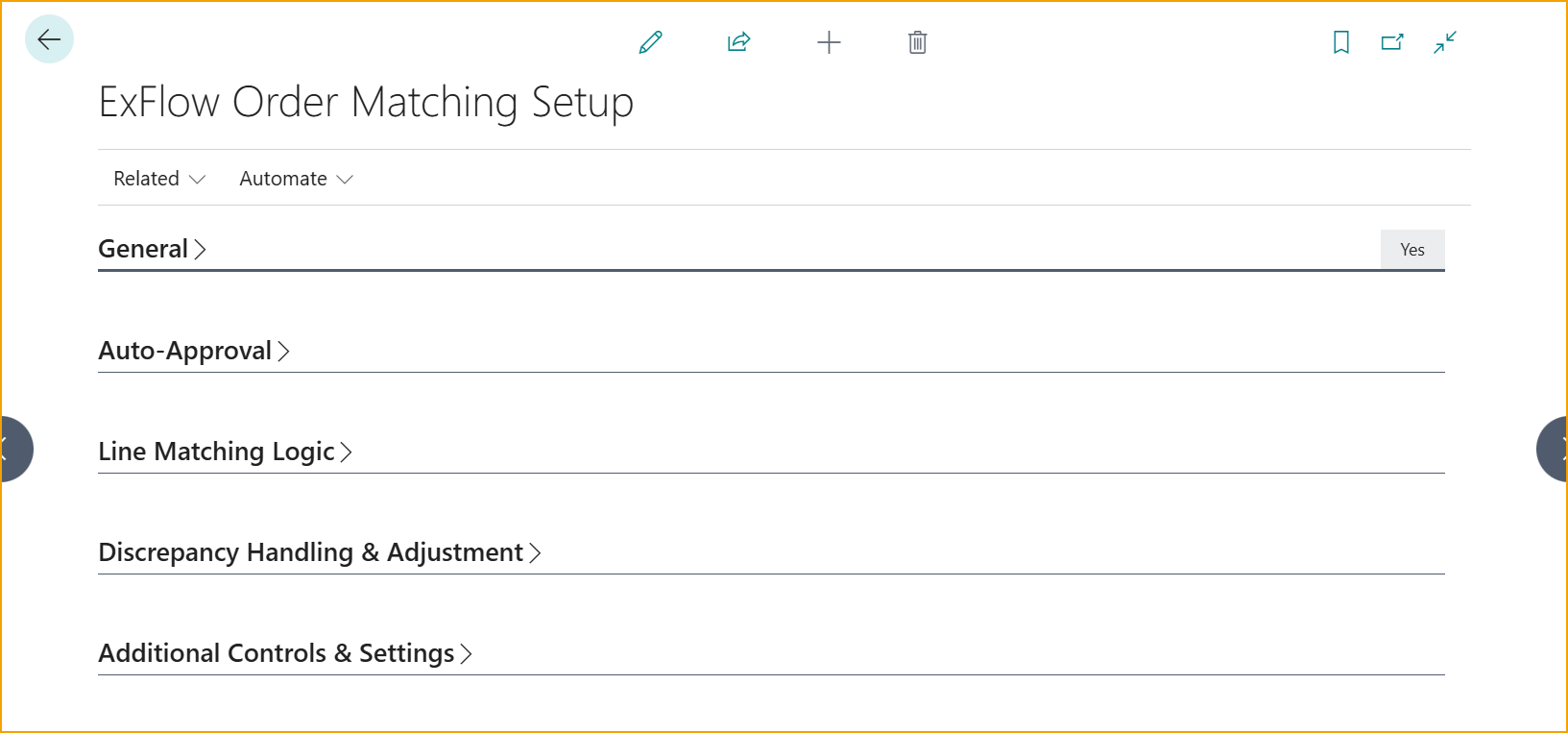Click the chevron next to Related
Screen dimensions: 1568x733
(198, 180)
